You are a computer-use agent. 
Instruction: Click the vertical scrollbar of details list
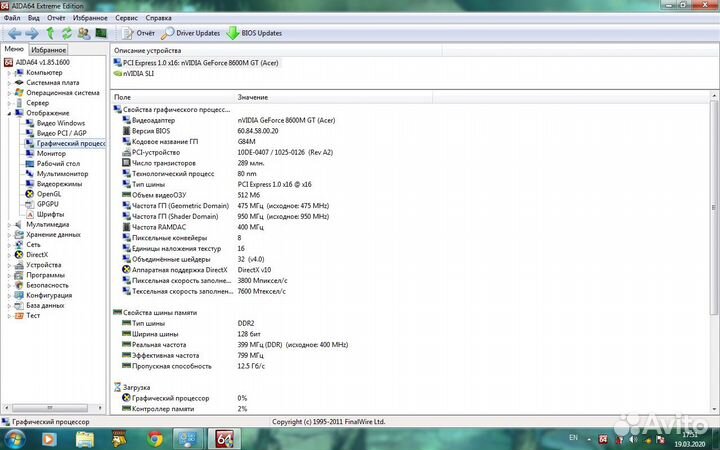coord(714,207)
